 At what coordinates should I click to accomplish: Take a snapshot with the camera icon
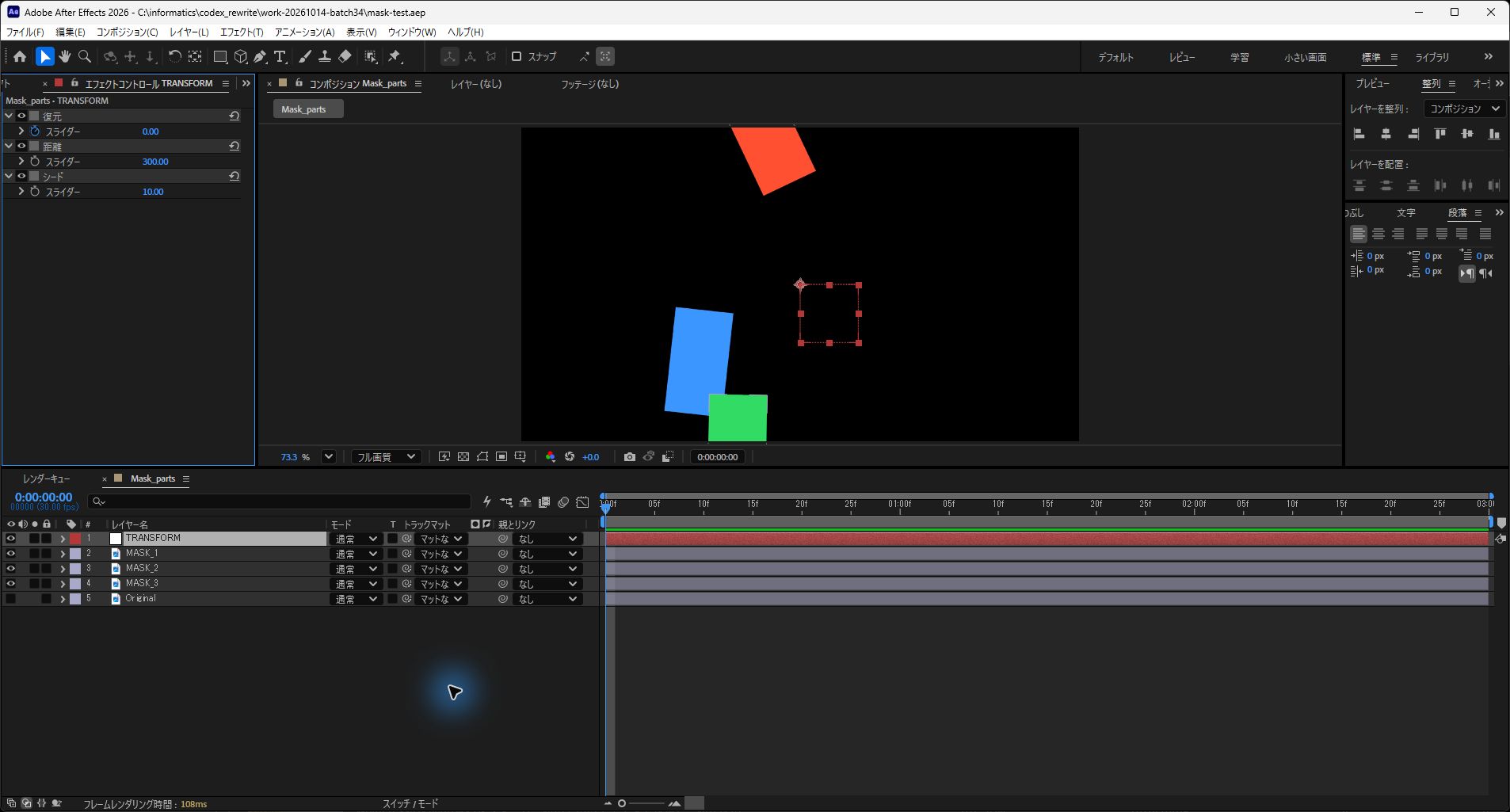(x=629, y=457)
